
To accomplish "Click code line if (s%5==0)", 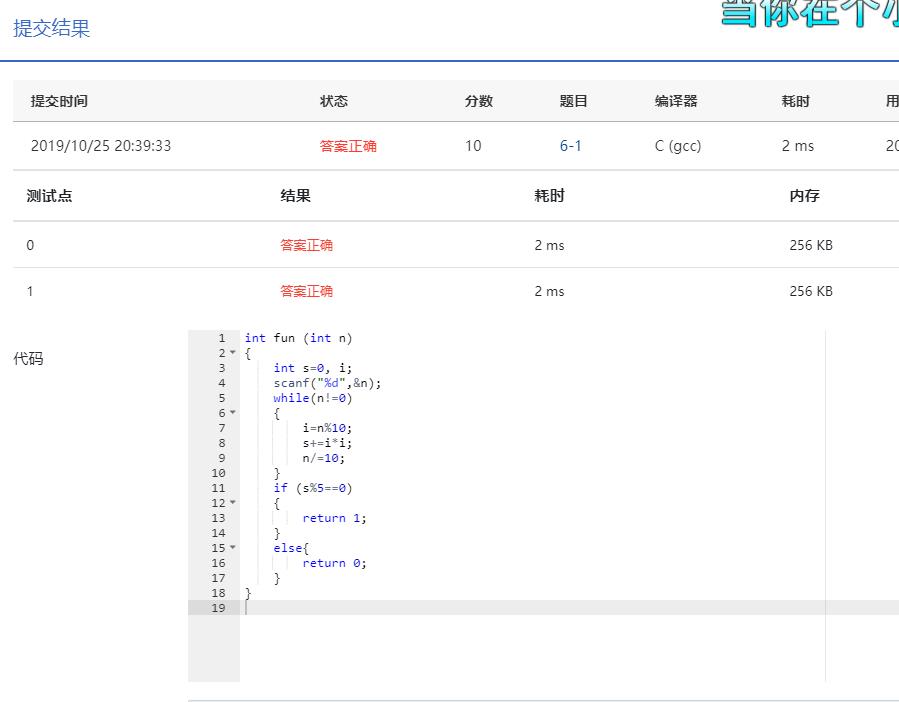I will [x=312, y=488].
